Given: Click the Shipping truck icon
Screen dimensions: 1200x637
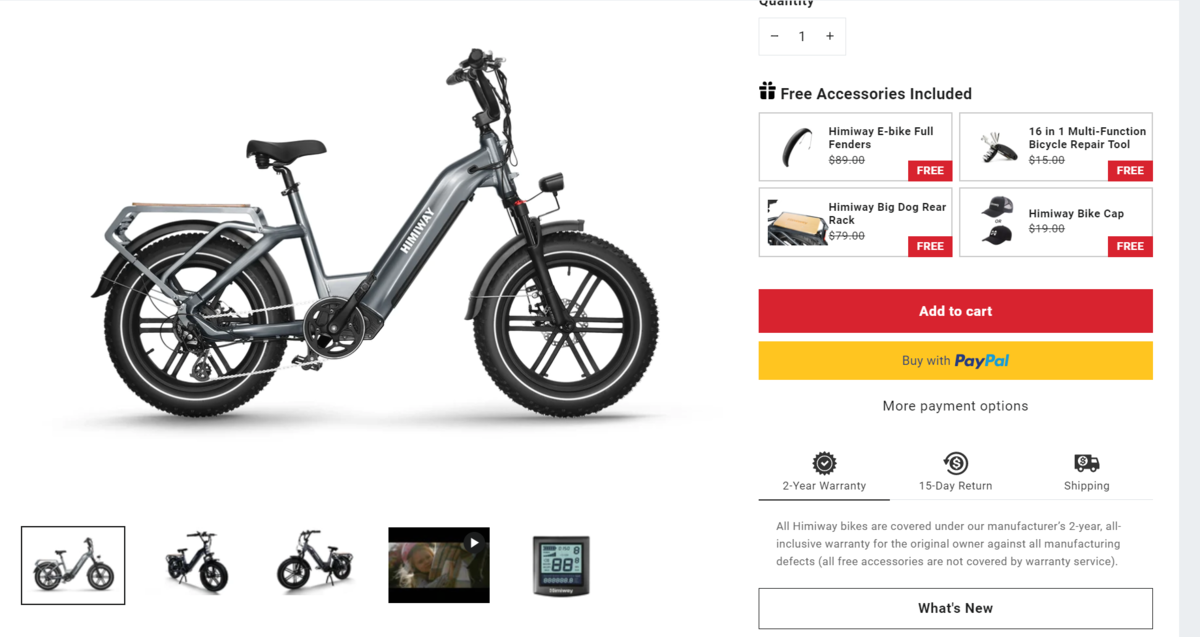Looking at the screenshot, I should tap(1087, 463).
